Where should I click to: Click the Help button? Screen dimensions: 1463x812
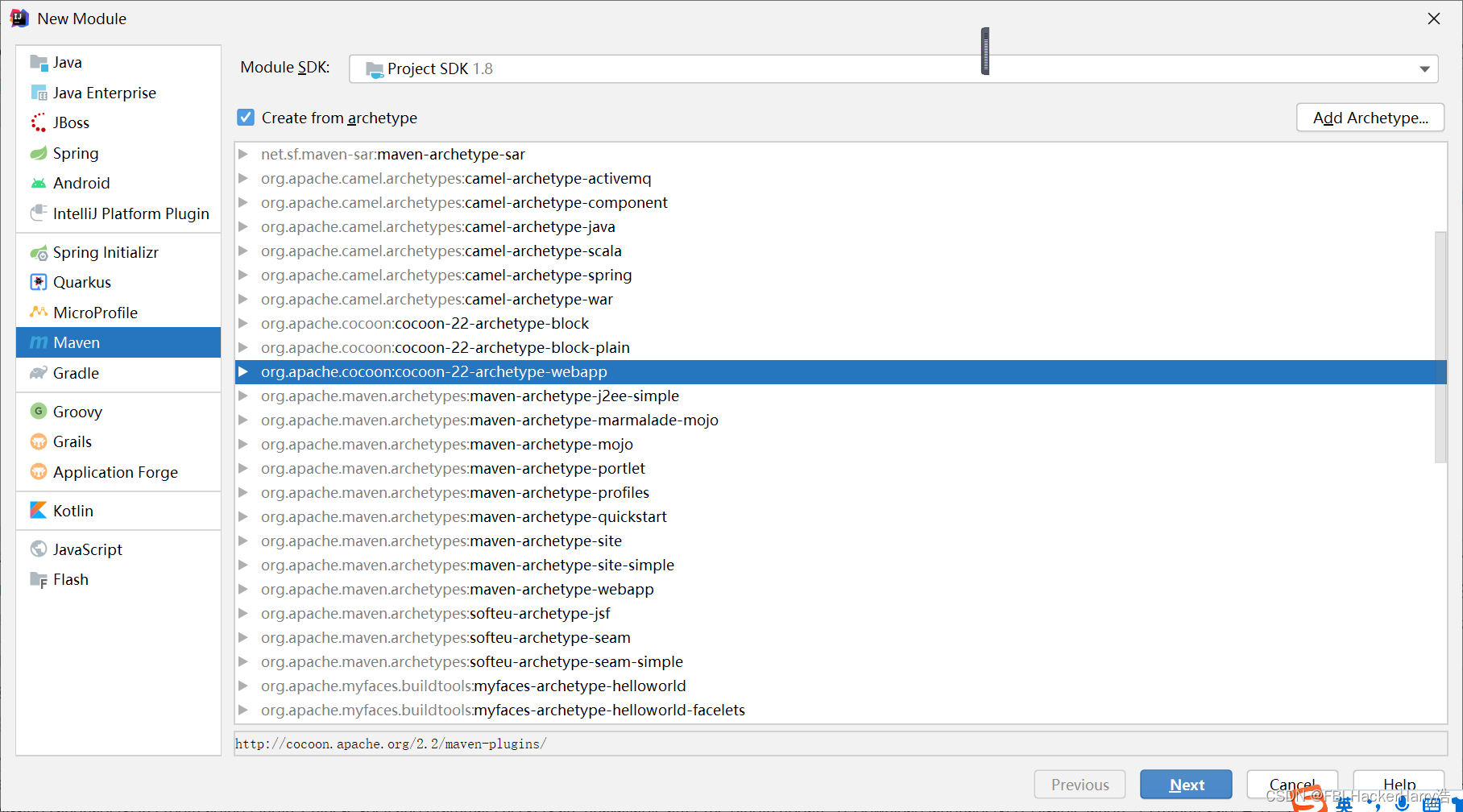(1399, 785)
